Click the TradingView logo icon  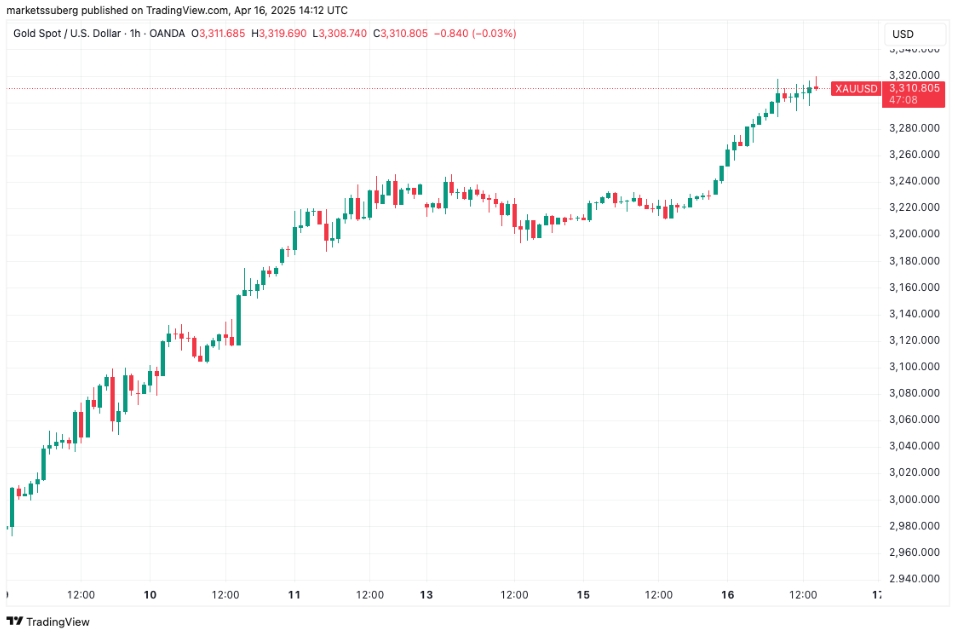click(x=15, y=621)
